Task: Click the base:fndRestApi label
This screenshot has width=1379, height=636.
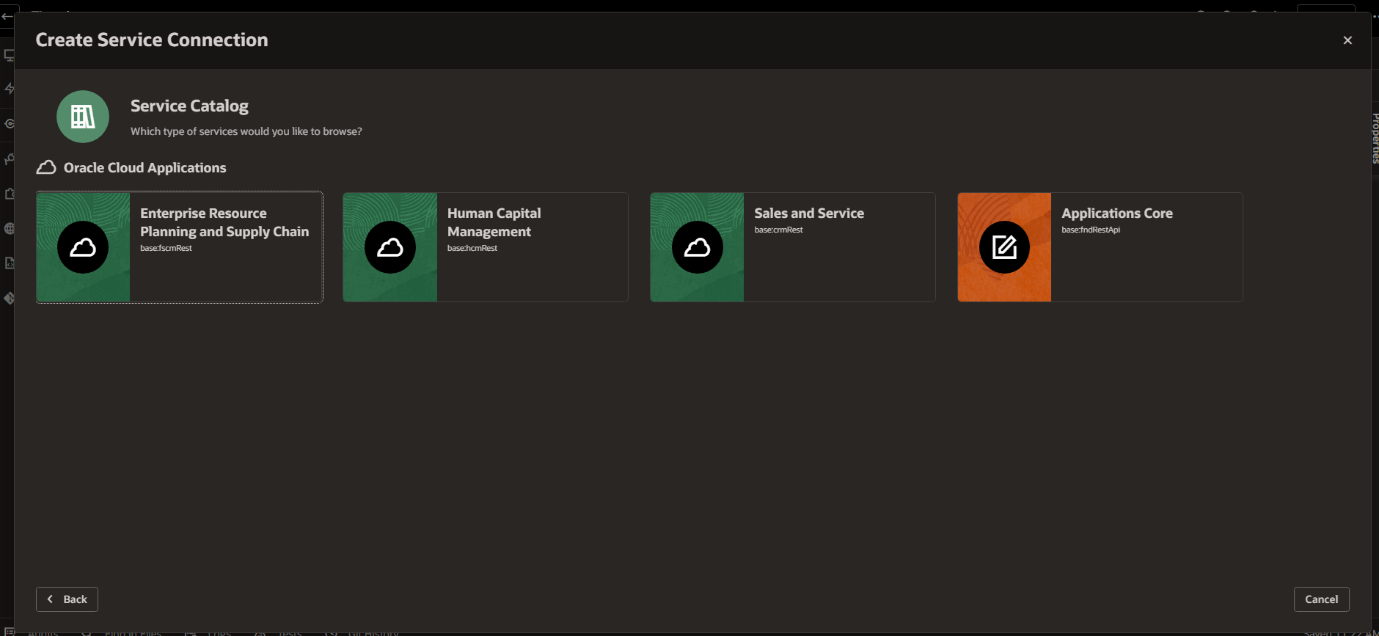Action: pyautogui.click(x=1090, y=230)
